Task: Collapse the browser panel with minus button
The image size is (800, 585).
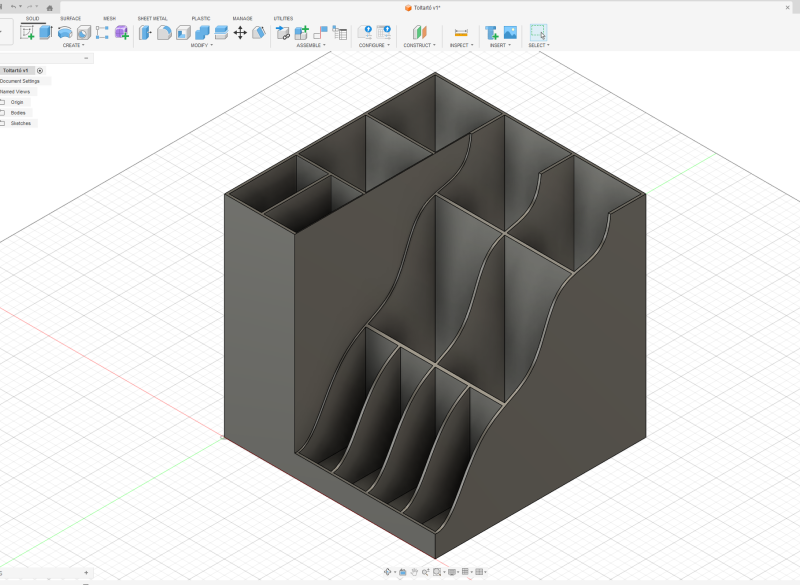Action: 86,58
